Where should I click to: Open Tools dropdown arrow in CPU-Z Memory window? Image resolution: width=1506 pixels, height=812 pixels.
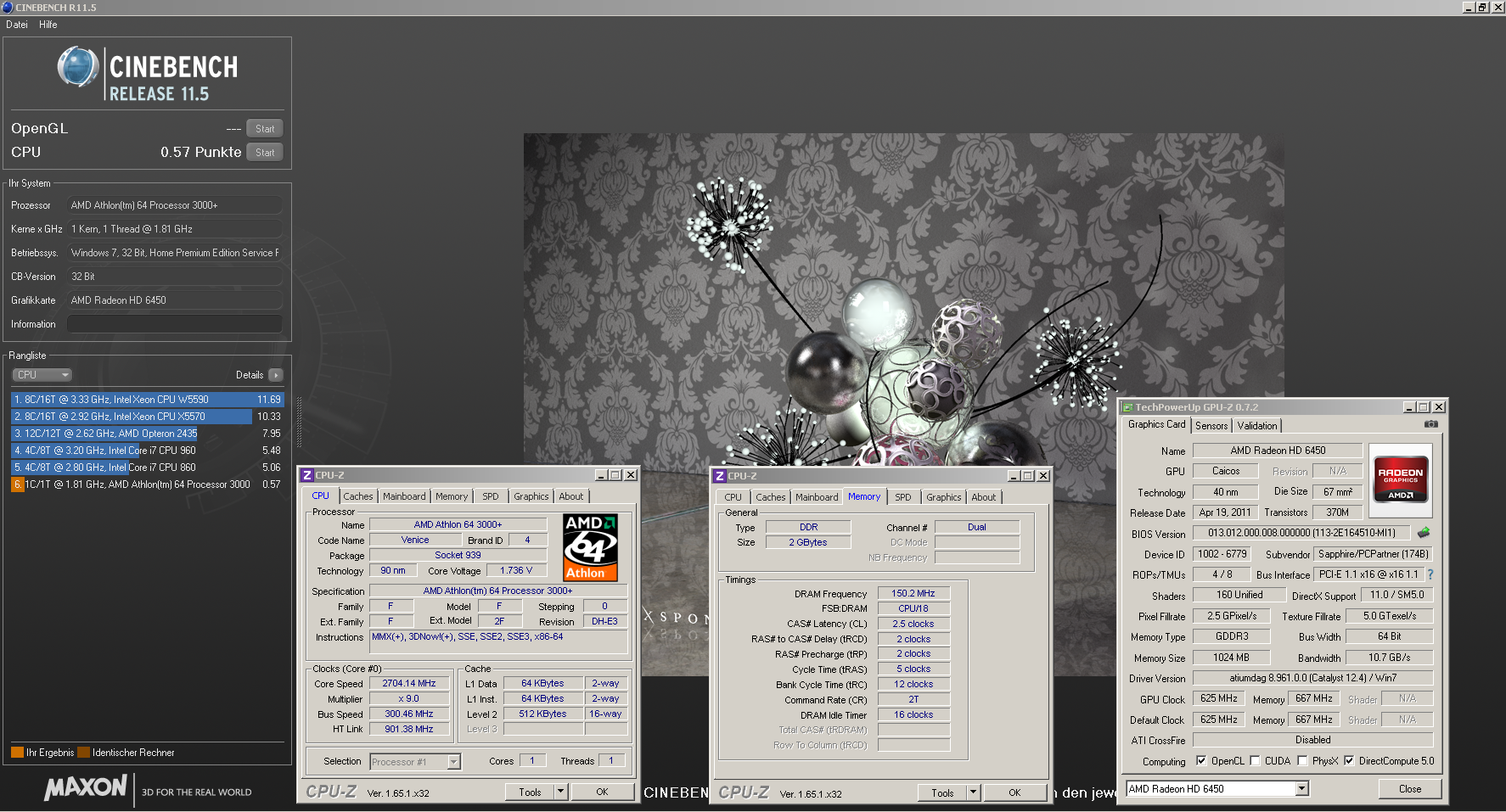(x=973, y=793)
